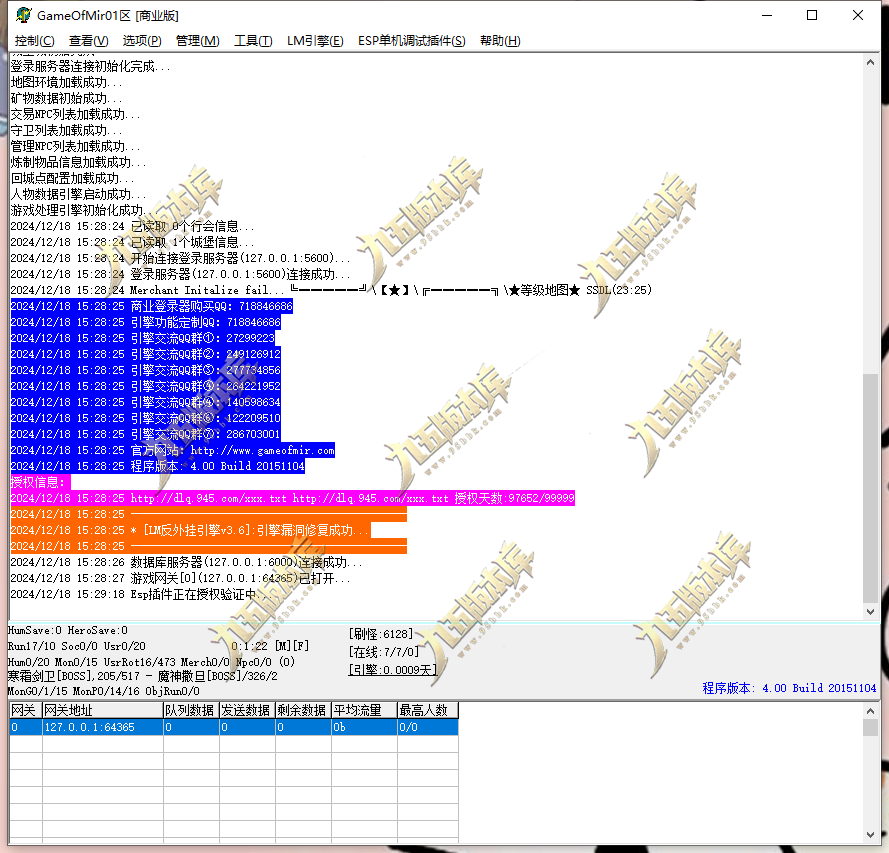Click the 寒霜剑卫[BOSS],205/517 status line
889x853 pixels.
(x=142, y=676)
